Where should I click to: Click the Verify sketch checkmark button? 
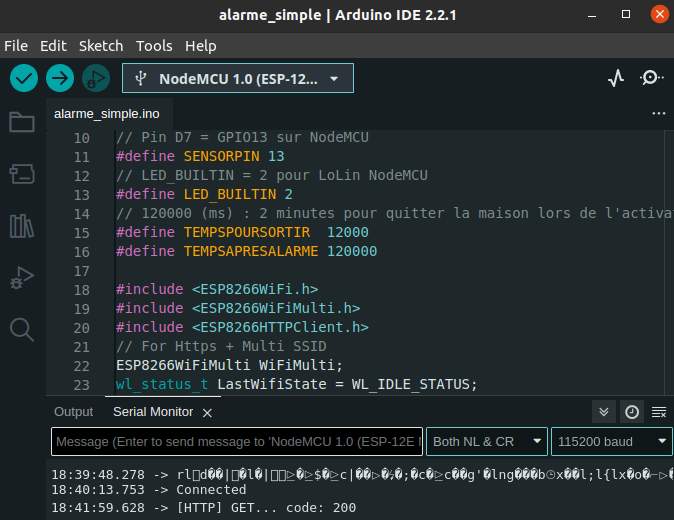(24, 78)
